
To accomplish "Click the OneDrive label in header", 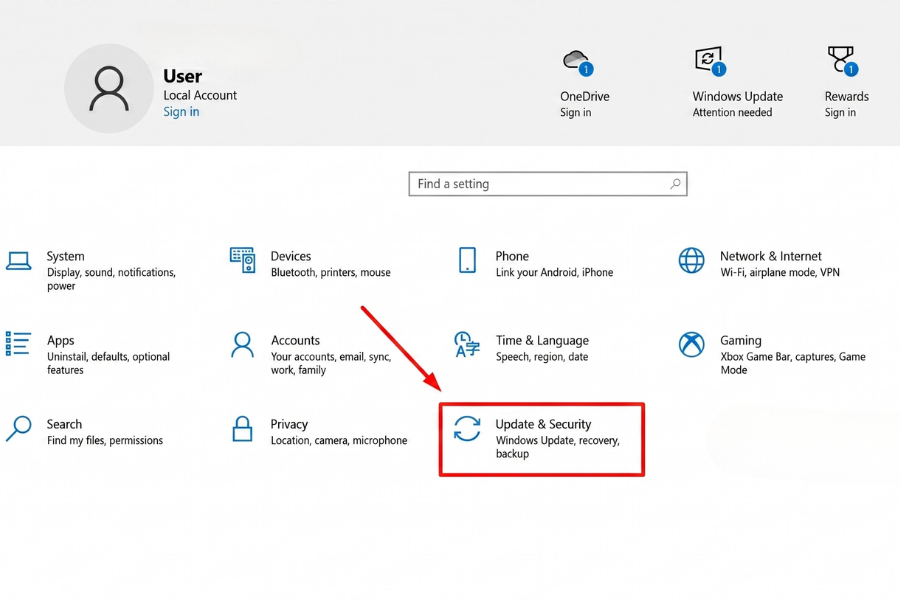I will [585, 96].
